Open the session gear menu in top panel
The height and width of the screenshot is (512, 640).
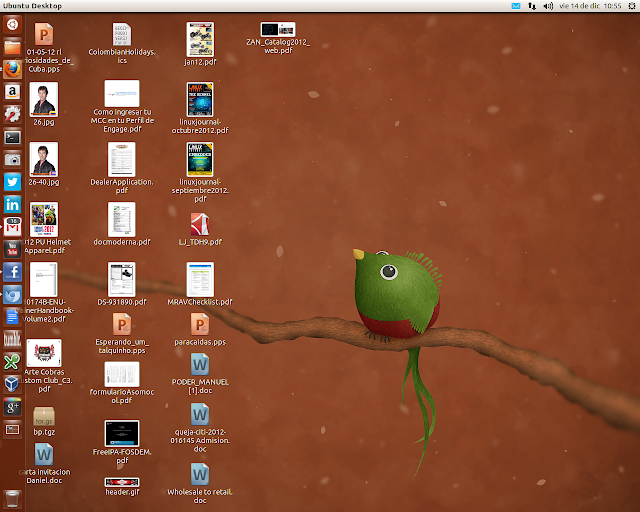point(631,6)
